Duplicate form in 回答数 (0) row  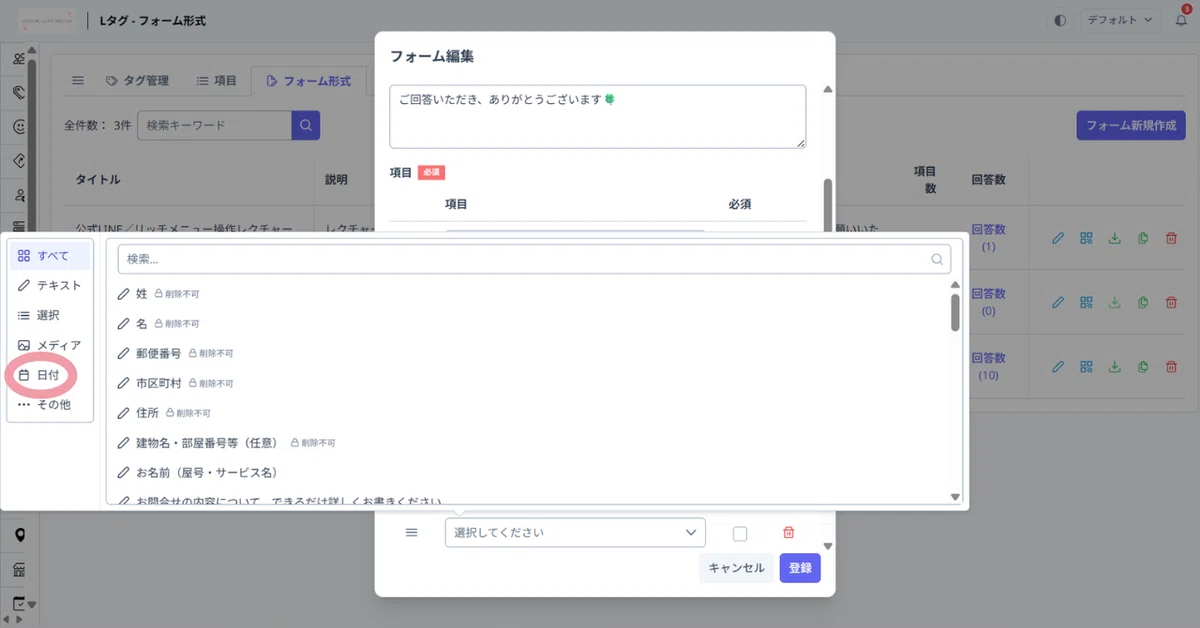tap(1142, 302)
